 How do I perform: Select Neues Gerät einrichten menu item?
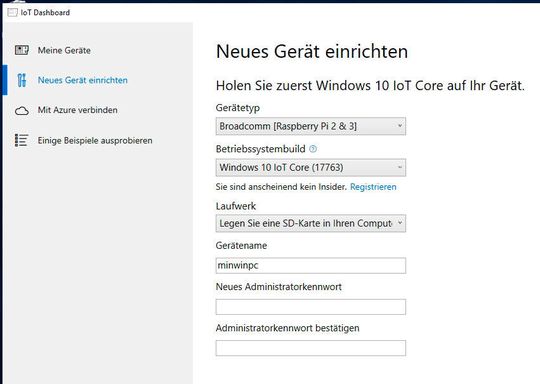83,80
